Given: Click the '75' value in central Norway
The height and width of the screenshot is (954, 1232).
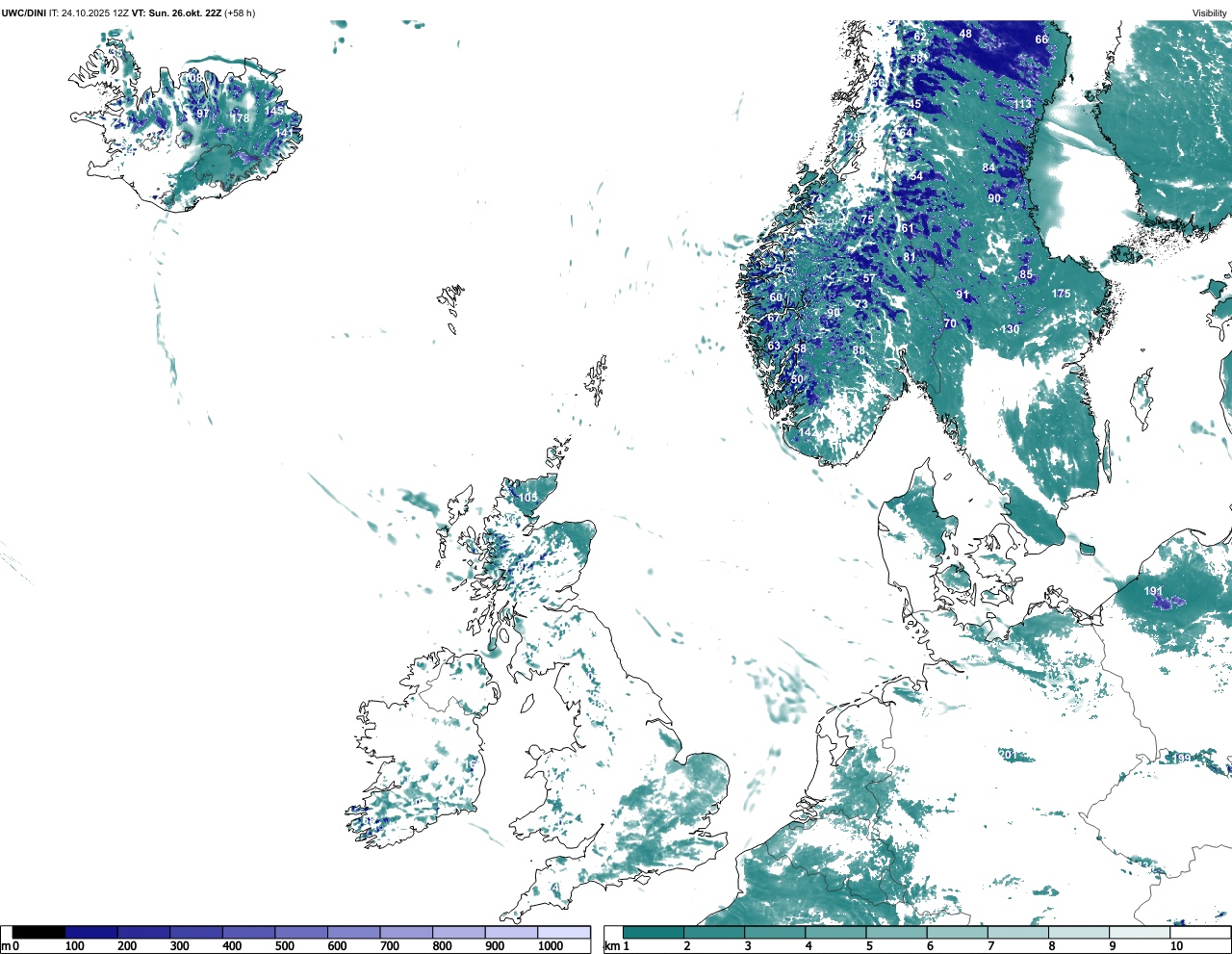Looking at the screenshot, I should click(867, 219).
